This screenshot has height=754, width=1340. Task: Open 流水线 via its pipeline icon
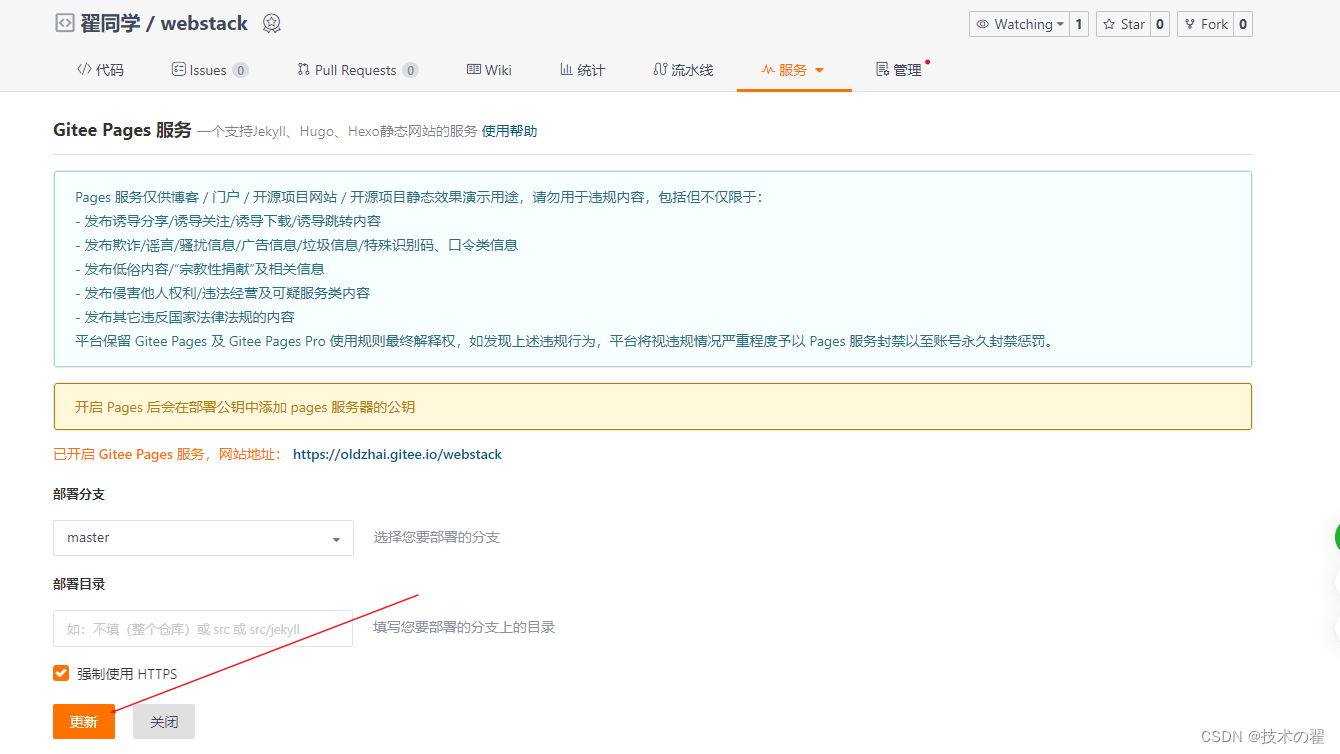click(x=659, y=69)
